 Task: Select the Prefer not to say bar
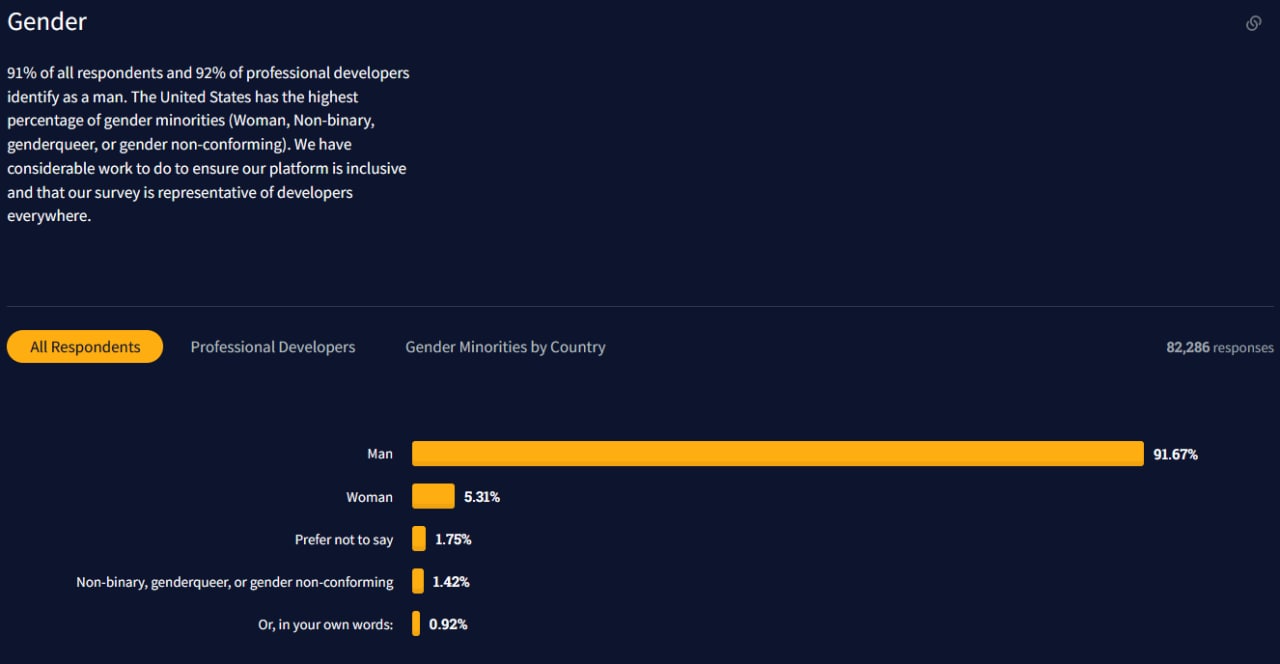pyautogui.click(x=419, y=539)
